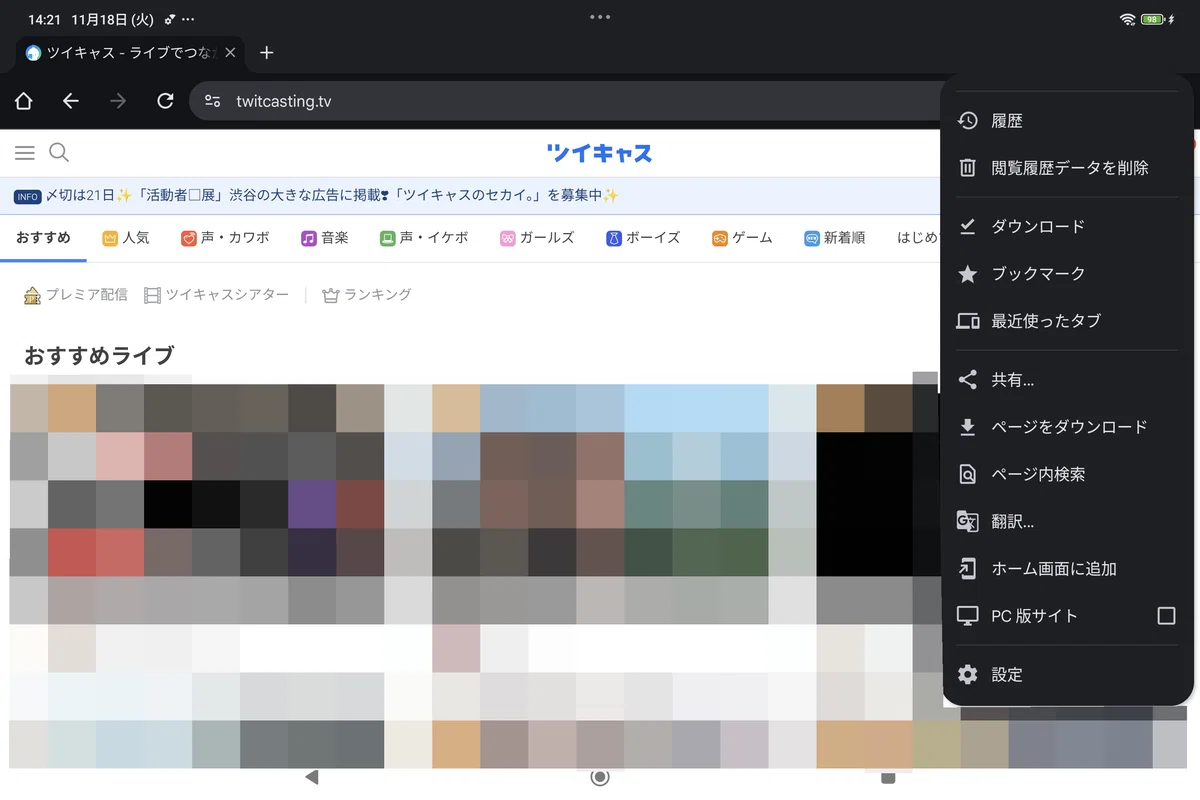Open a new tab with plus icon

pyautogui.click(x=266, y=53)
